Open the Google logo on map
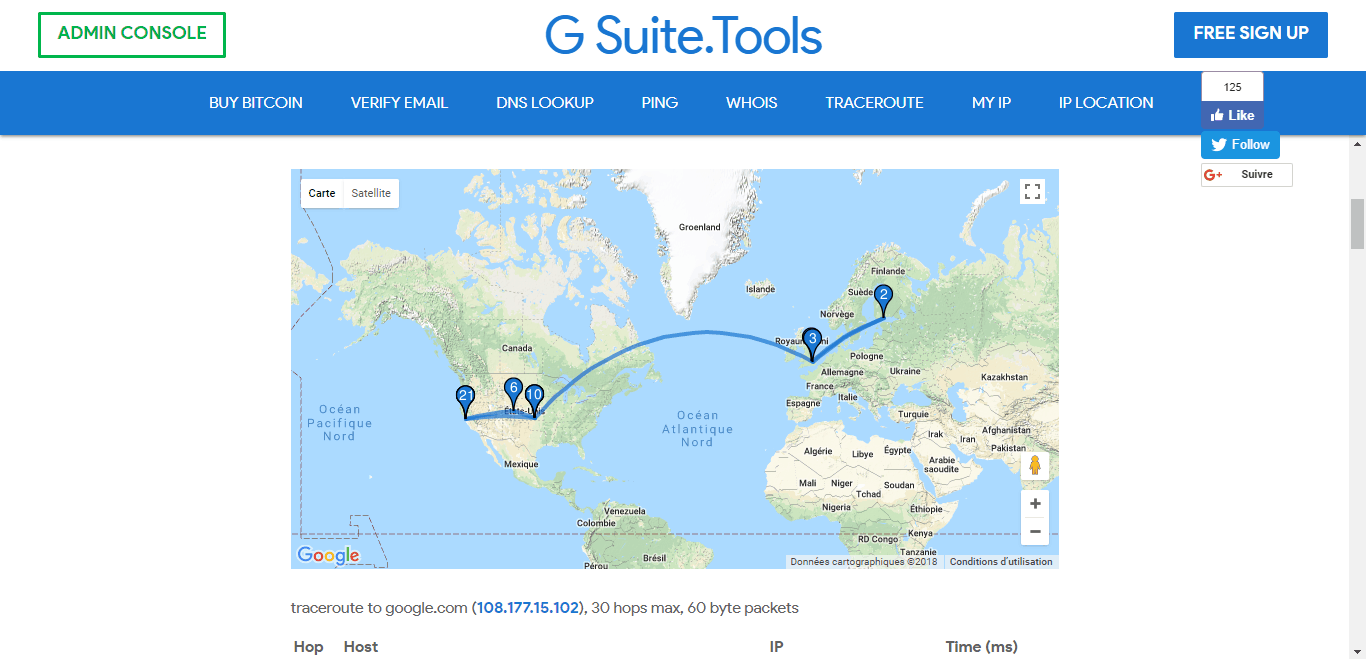This screenshot has width=1366, height=659. [x=328, y=555]
